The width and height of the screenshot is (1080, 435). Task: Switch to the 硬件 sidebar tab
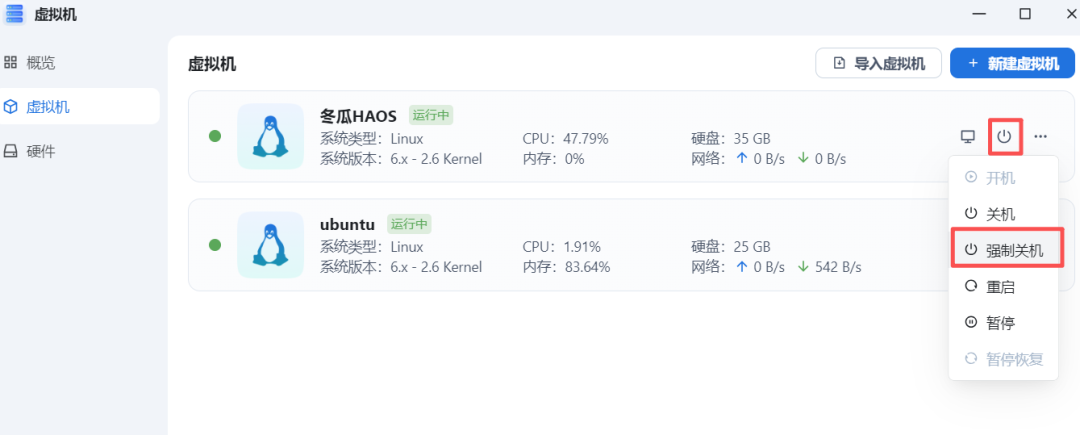40,151
